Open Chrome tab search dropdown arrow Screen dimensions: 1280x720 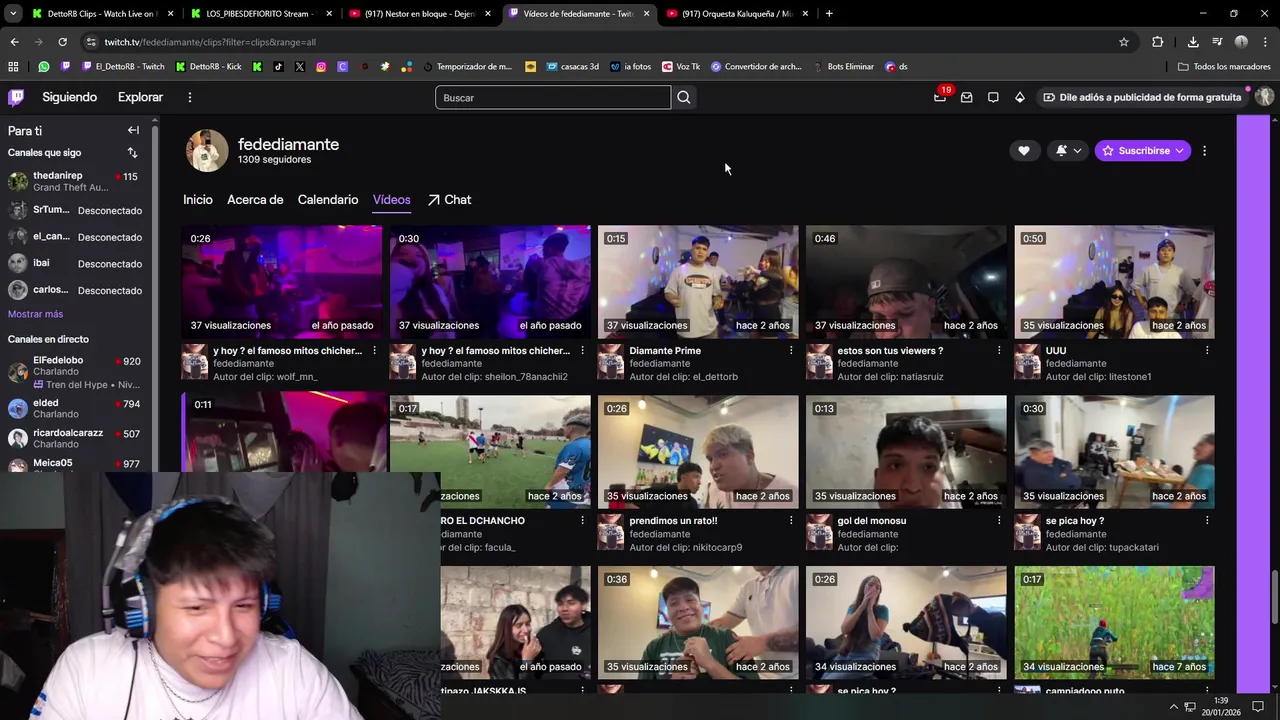[13, 13]
